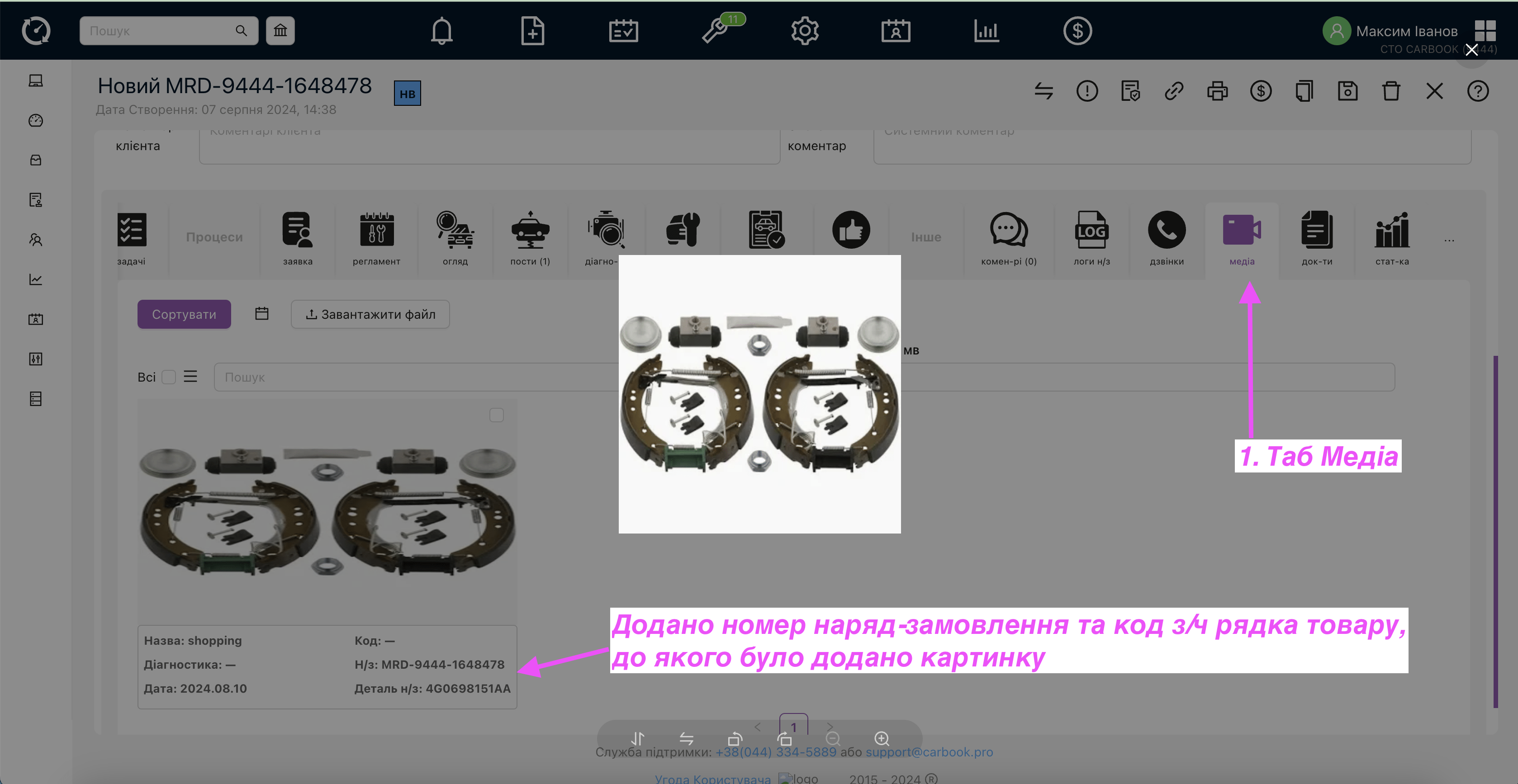Open the wrench icon with badge 11
This screenshot has height=784, width=1518.
point(716,31)
